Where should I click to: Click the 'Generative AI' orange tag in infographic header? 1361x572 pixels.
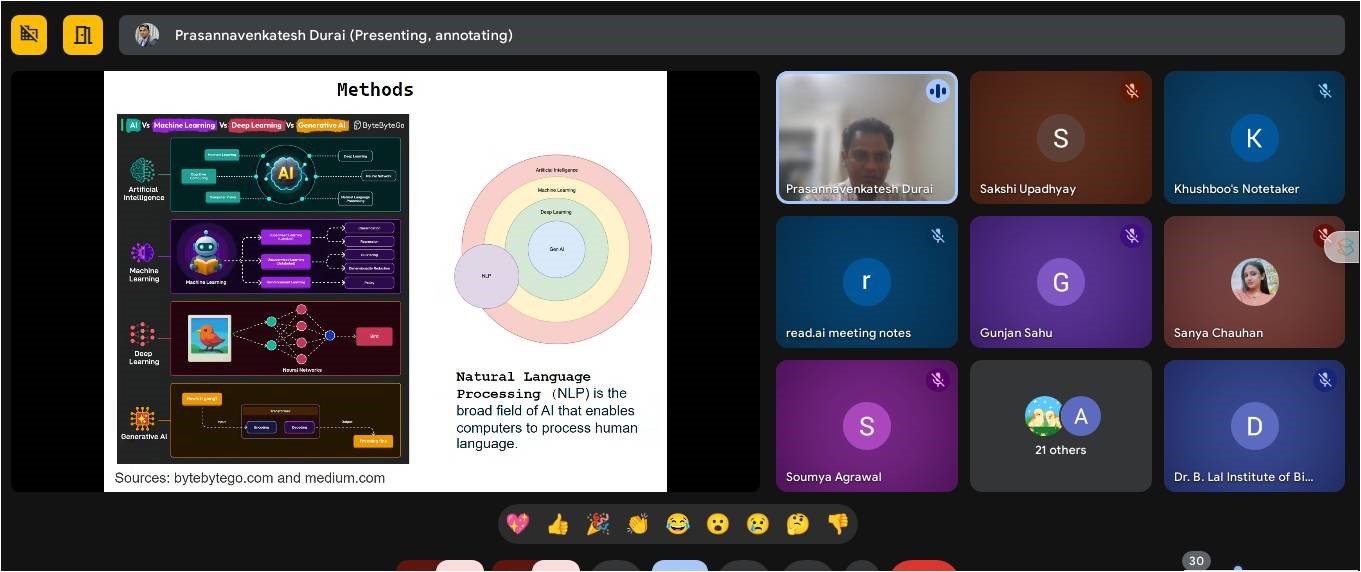tap(322, 125)
